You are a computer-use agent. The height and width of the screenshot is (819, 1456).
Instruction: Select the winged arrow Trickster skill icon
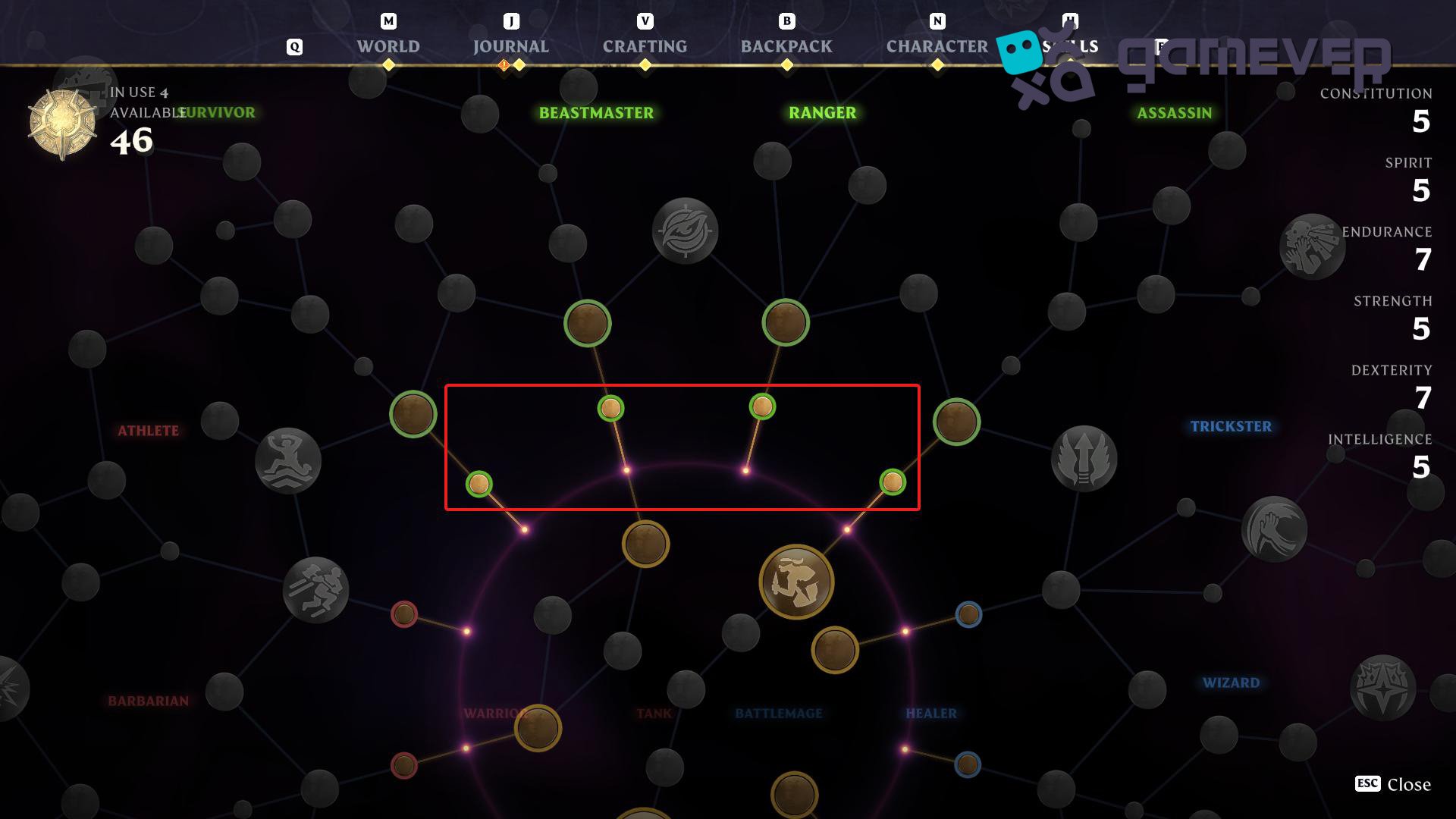point(1084,458)
